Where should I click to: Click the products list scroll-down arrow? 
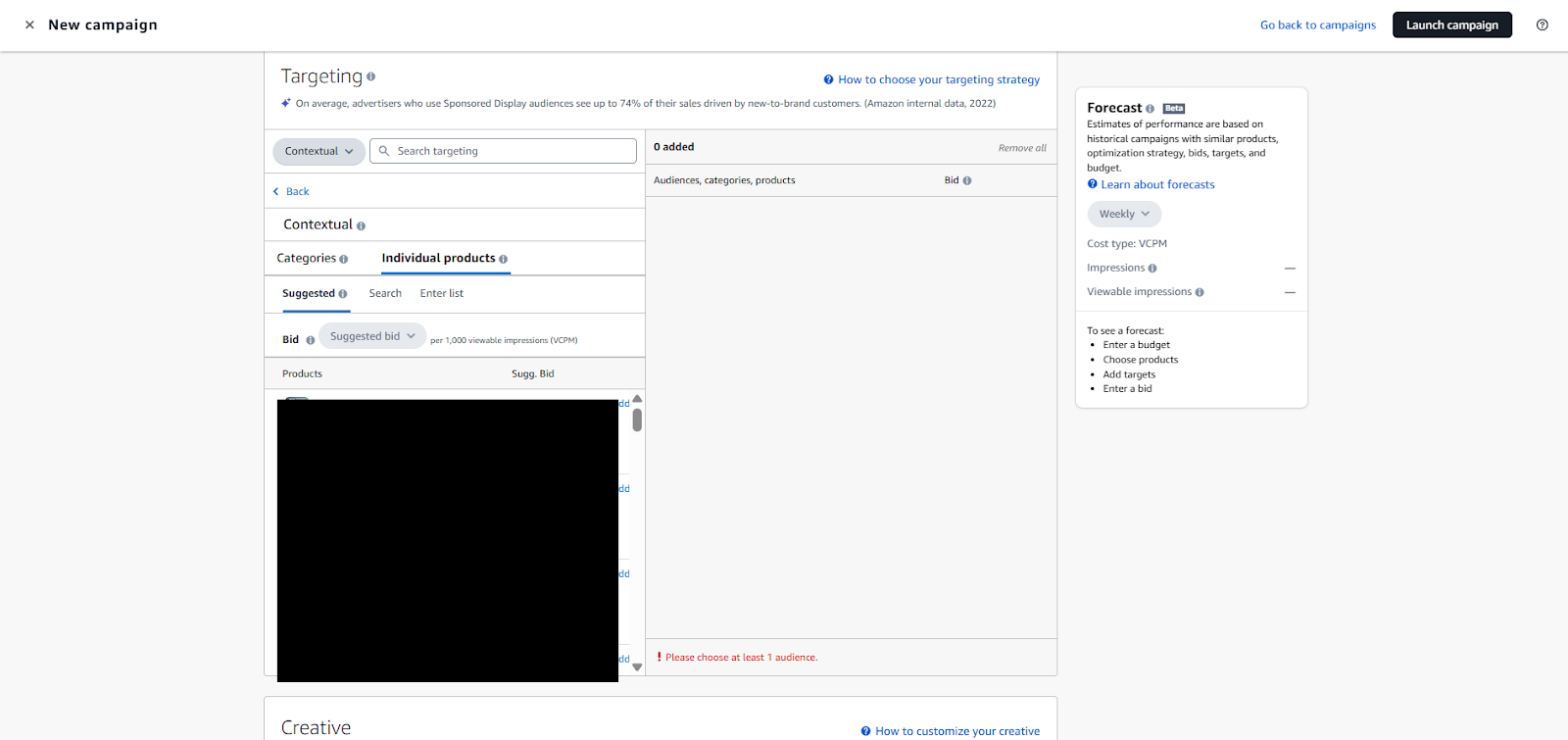(x=637, y=667)
